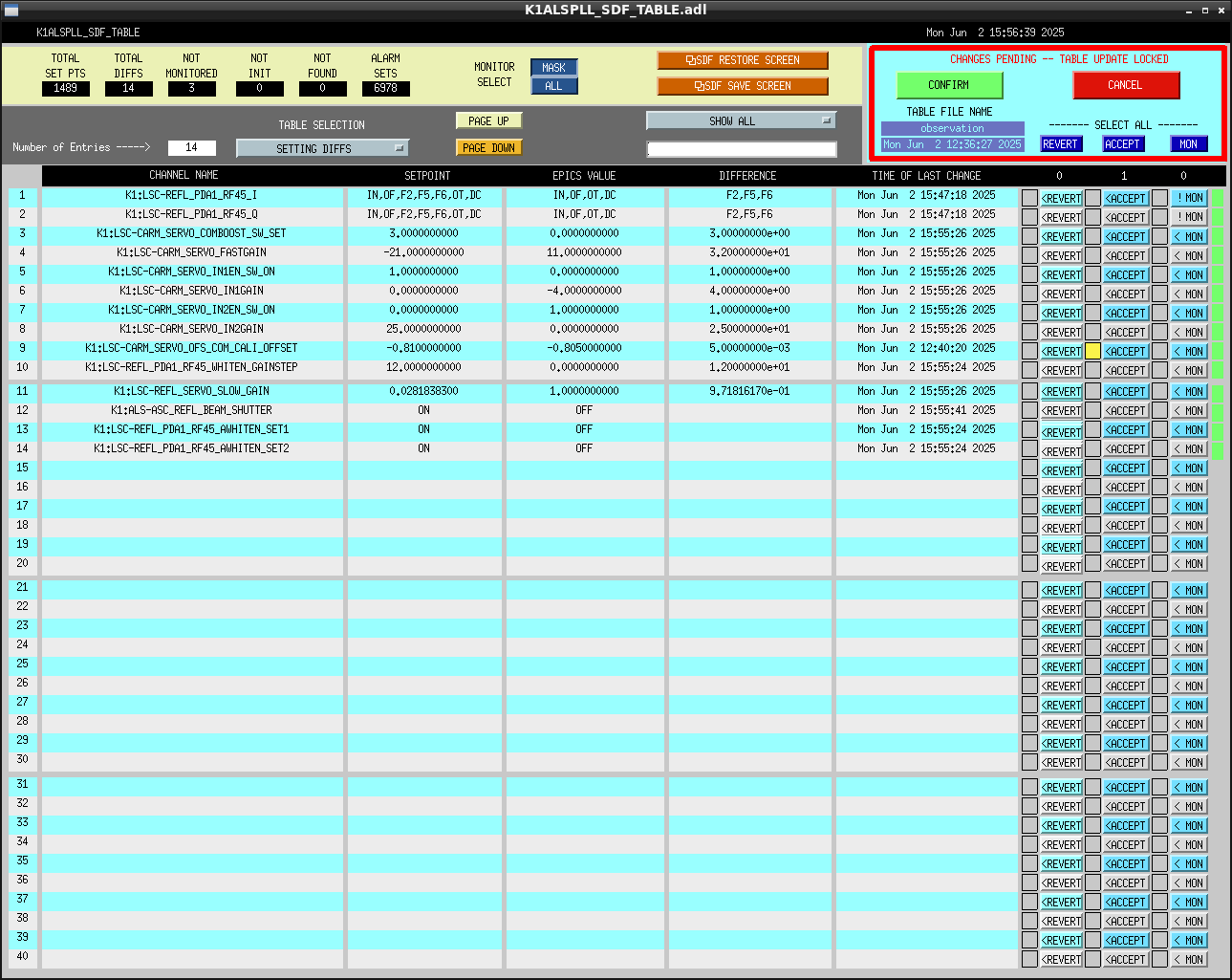Click MON for K1:LSC-CARM_SERVO_IN2GAIN
The width and height of the screenshot is (1232, 980).
(1190, 333)
